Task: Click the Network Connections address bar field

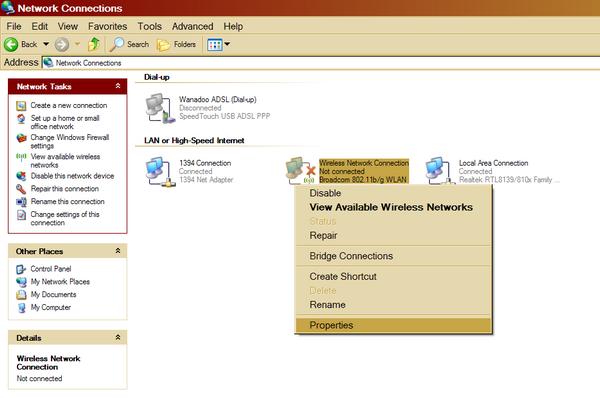Action: pyautogui.click(x=321, y=63)
